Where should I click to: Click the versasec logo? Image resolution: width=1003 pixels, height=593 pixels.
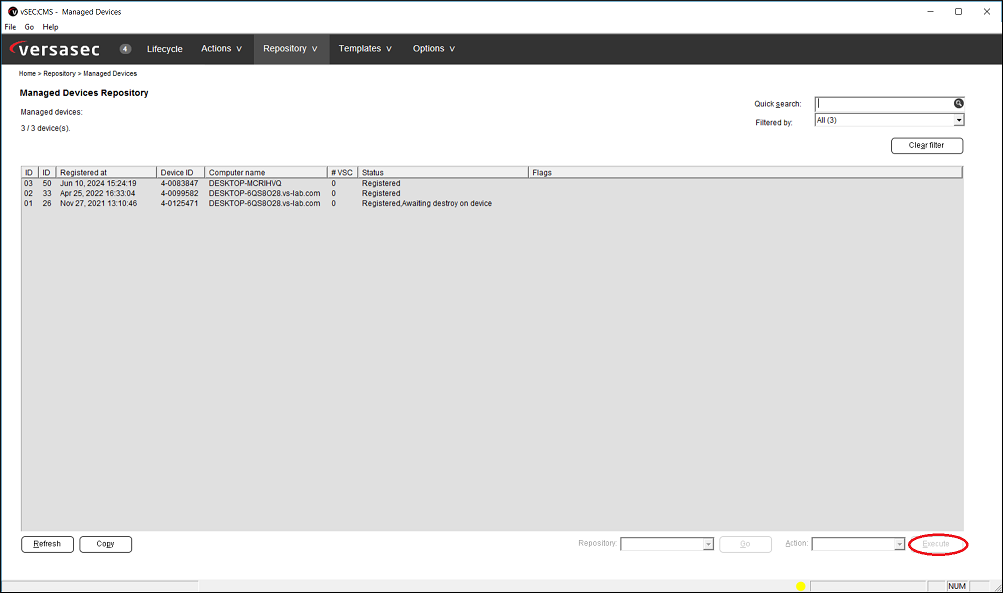(56, 49)
